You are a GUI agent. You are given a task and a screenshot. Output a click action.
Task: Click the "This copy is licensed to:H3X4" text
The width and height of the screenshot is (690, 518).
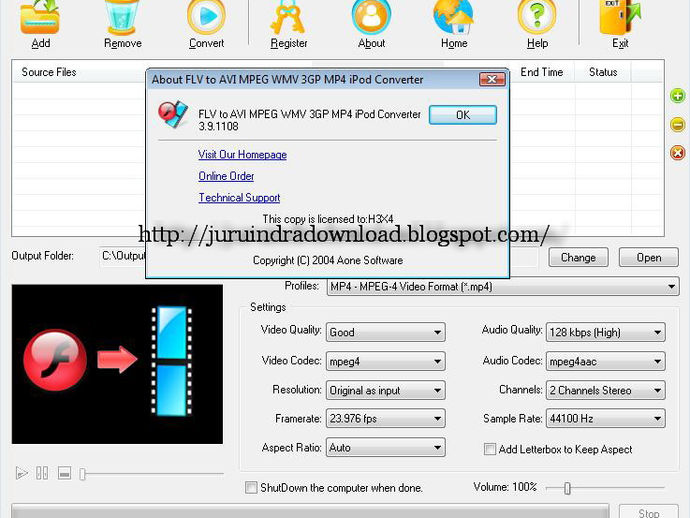click(x=328, y=219)
